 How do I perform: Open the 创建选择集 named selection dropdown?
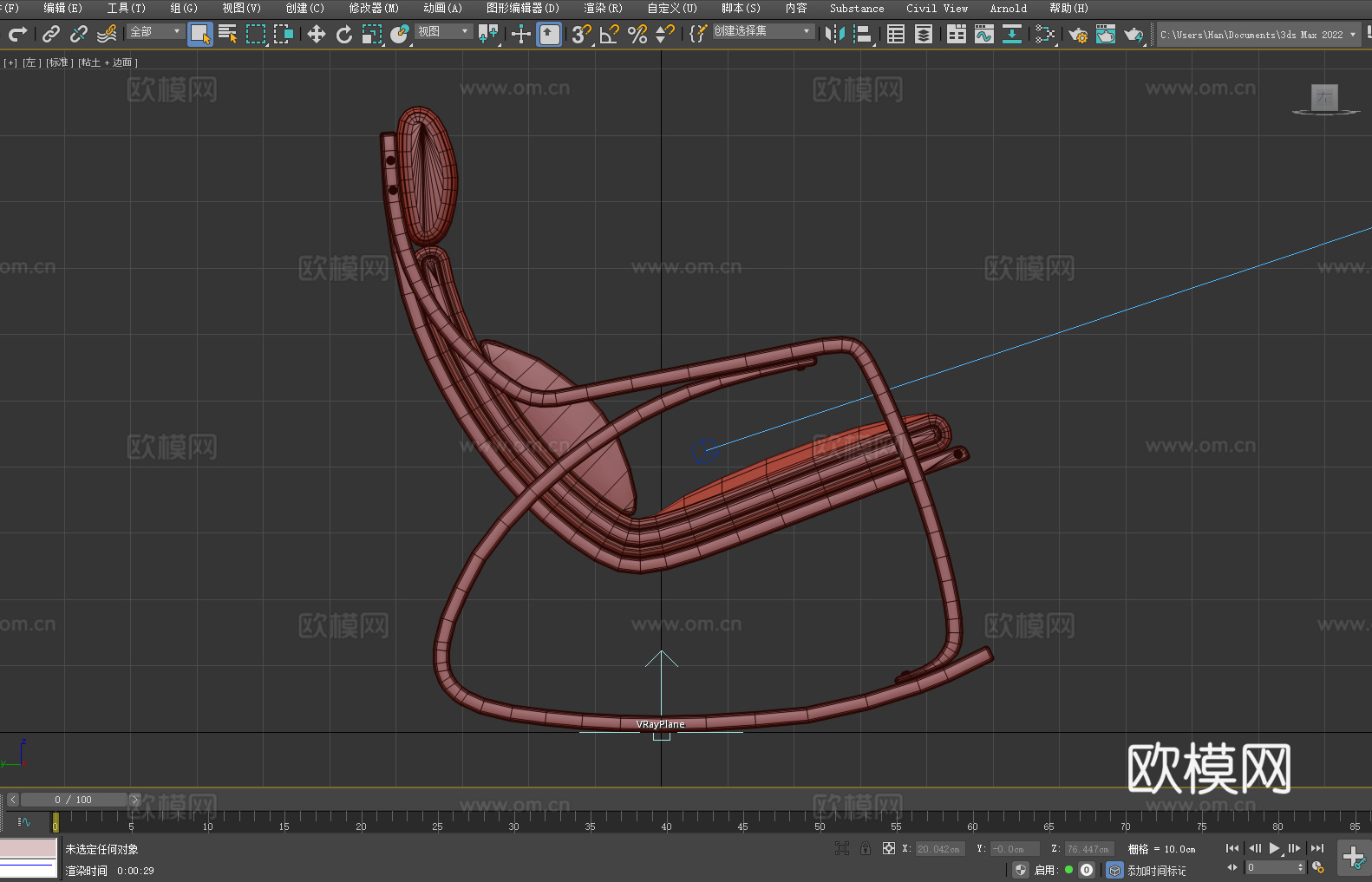(x=763, y=31)
